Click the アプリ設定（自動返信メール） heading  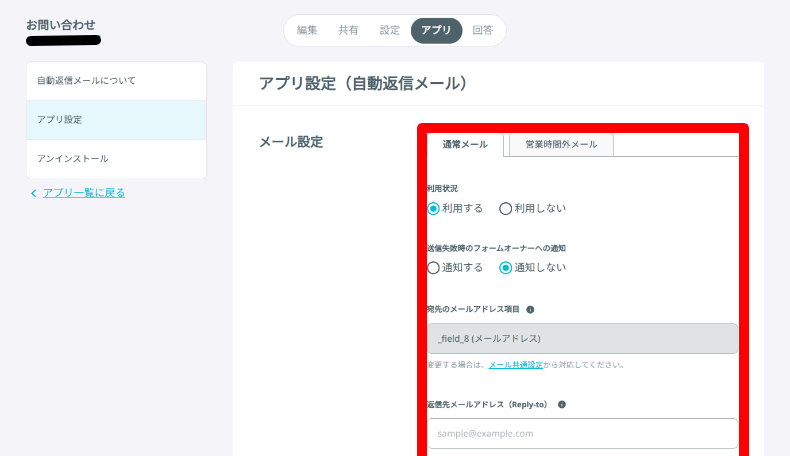363,84
